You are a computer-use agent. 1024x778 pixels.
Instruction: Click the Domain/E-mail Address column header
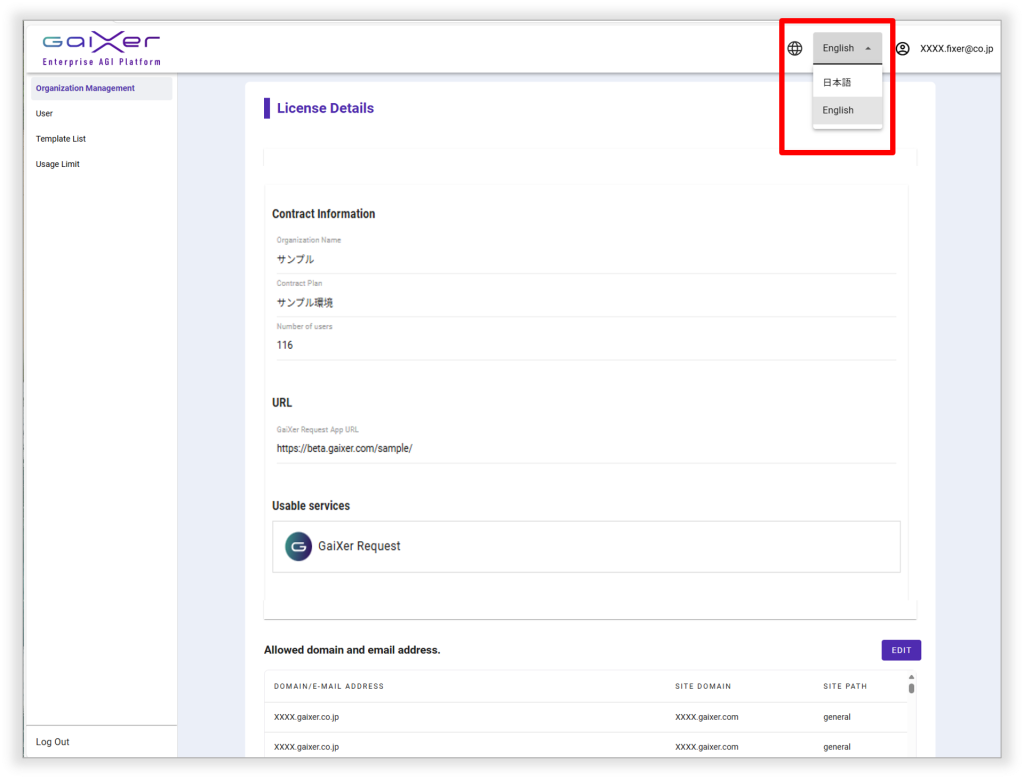329,686
